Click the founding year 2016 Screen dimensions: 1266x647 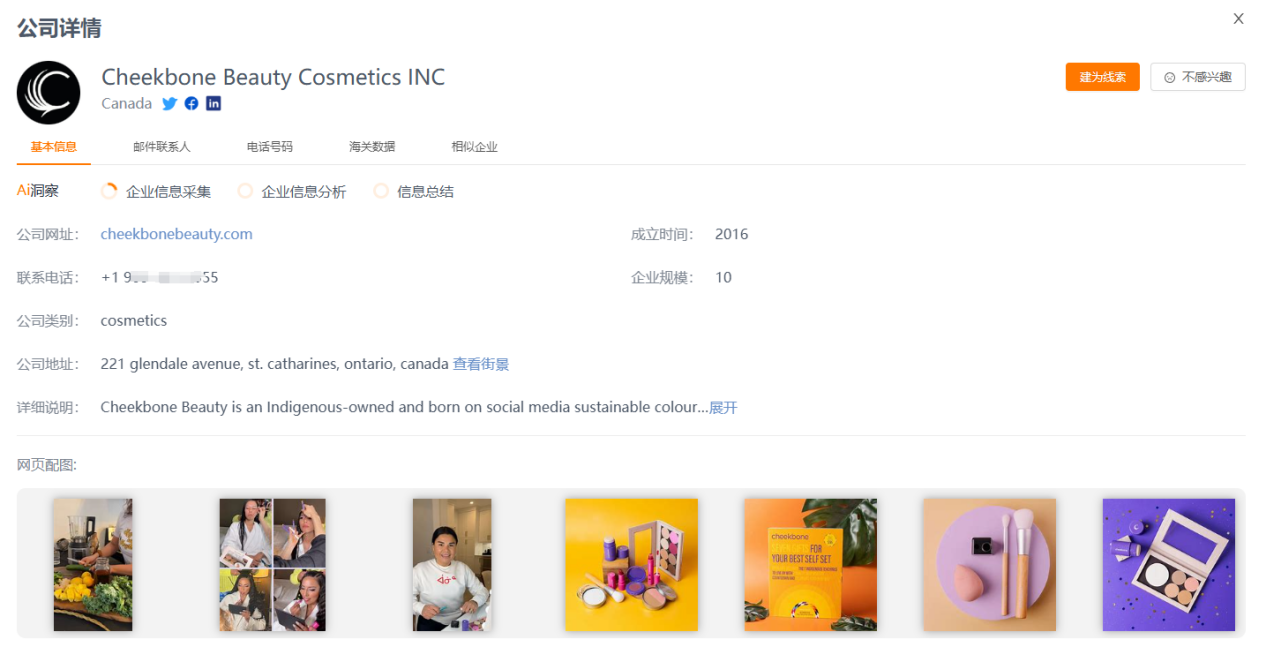[x=732, y=234]
